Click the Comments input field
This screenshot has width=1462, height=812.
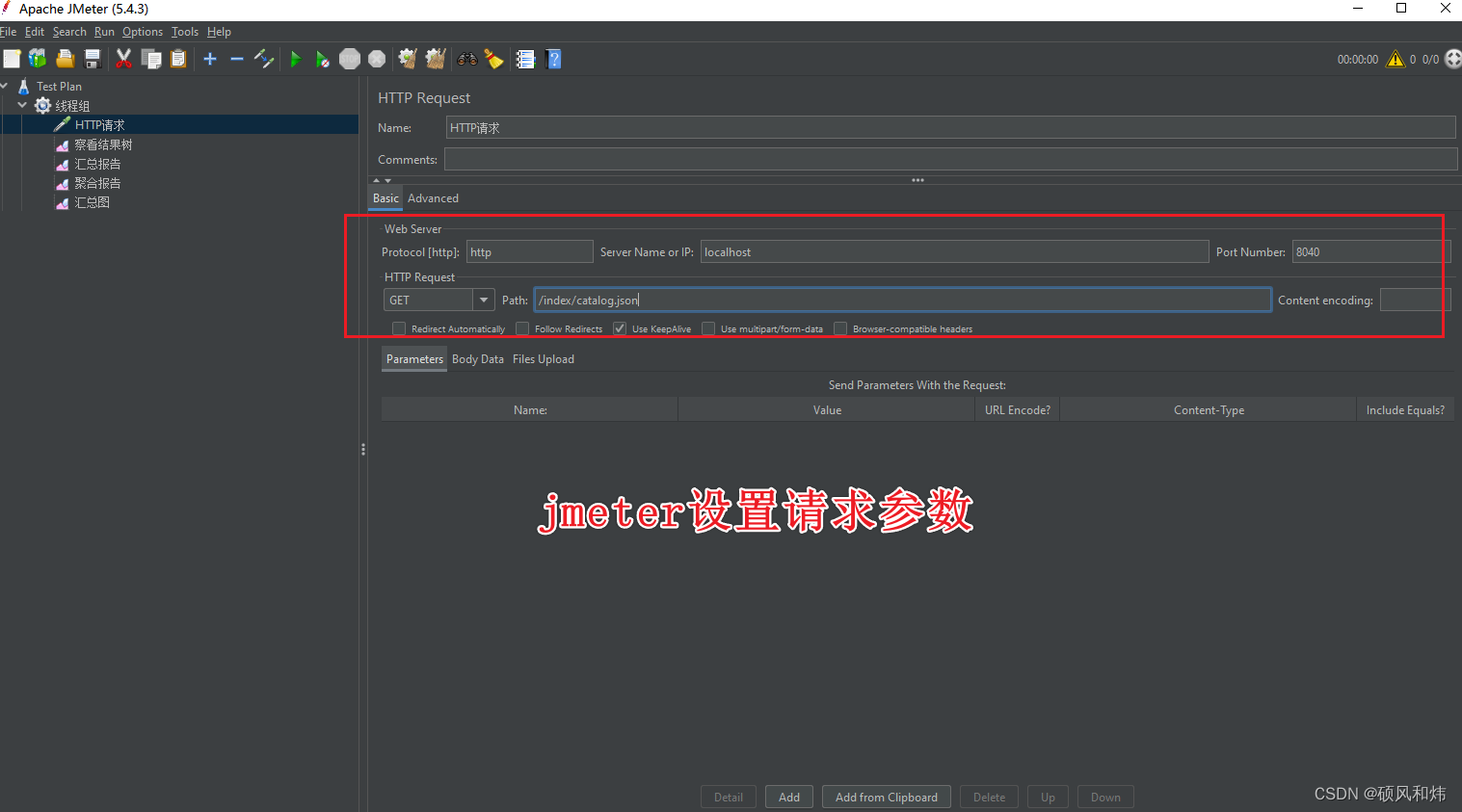pyautogui.click(x=950, y=160)
